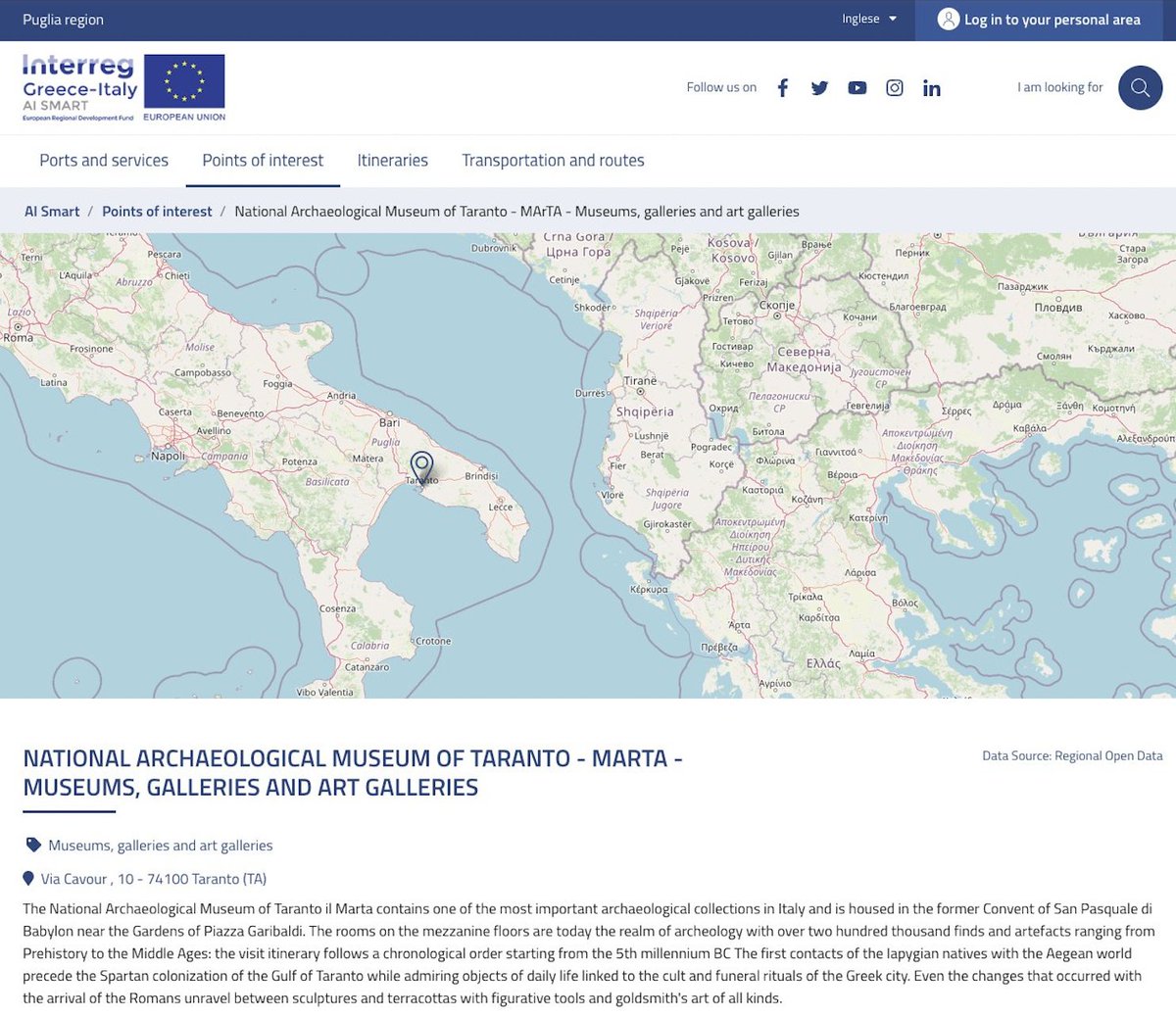Go to Points of interest breadcrumb link
1176x1017 pixels.
[x=157, y=212]
